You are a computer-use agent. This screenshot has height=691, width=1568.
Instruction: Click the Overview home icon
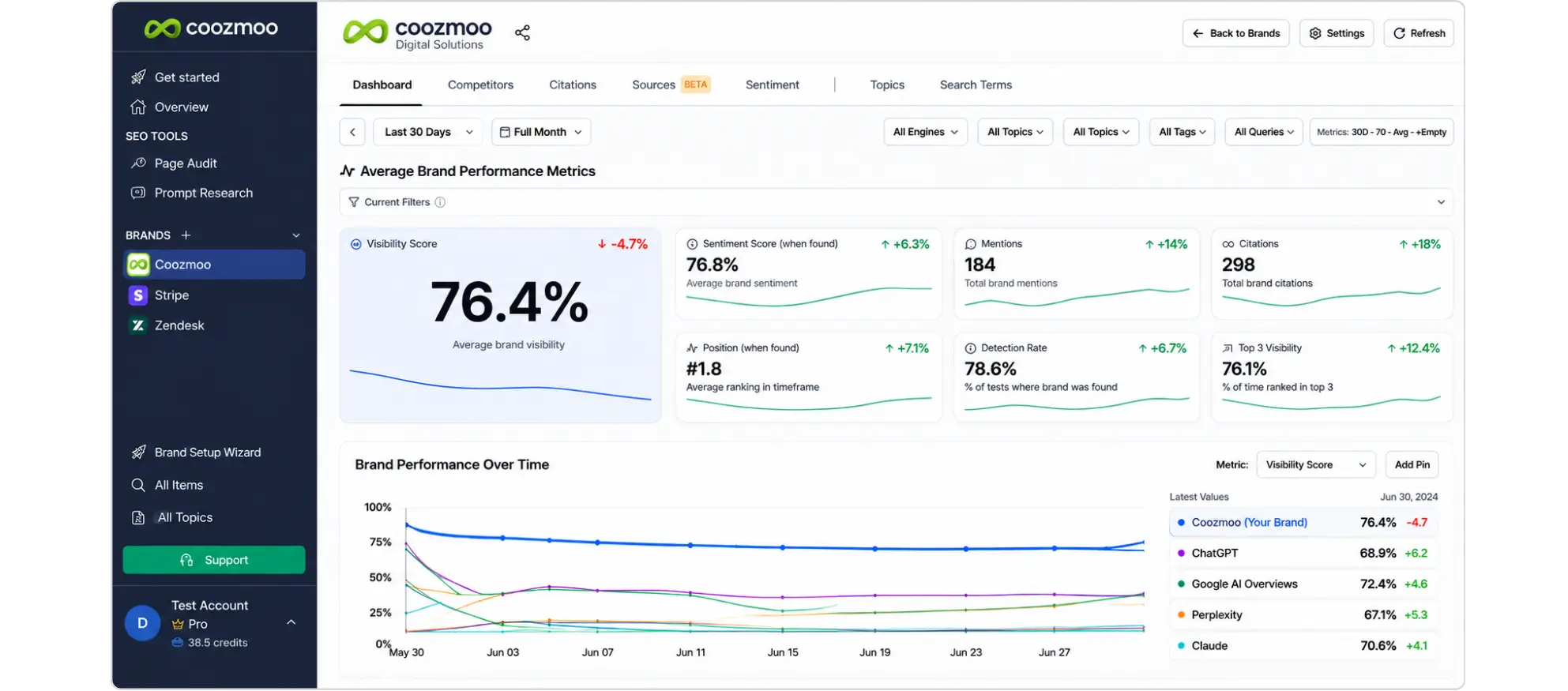click(x=138, y=107)
